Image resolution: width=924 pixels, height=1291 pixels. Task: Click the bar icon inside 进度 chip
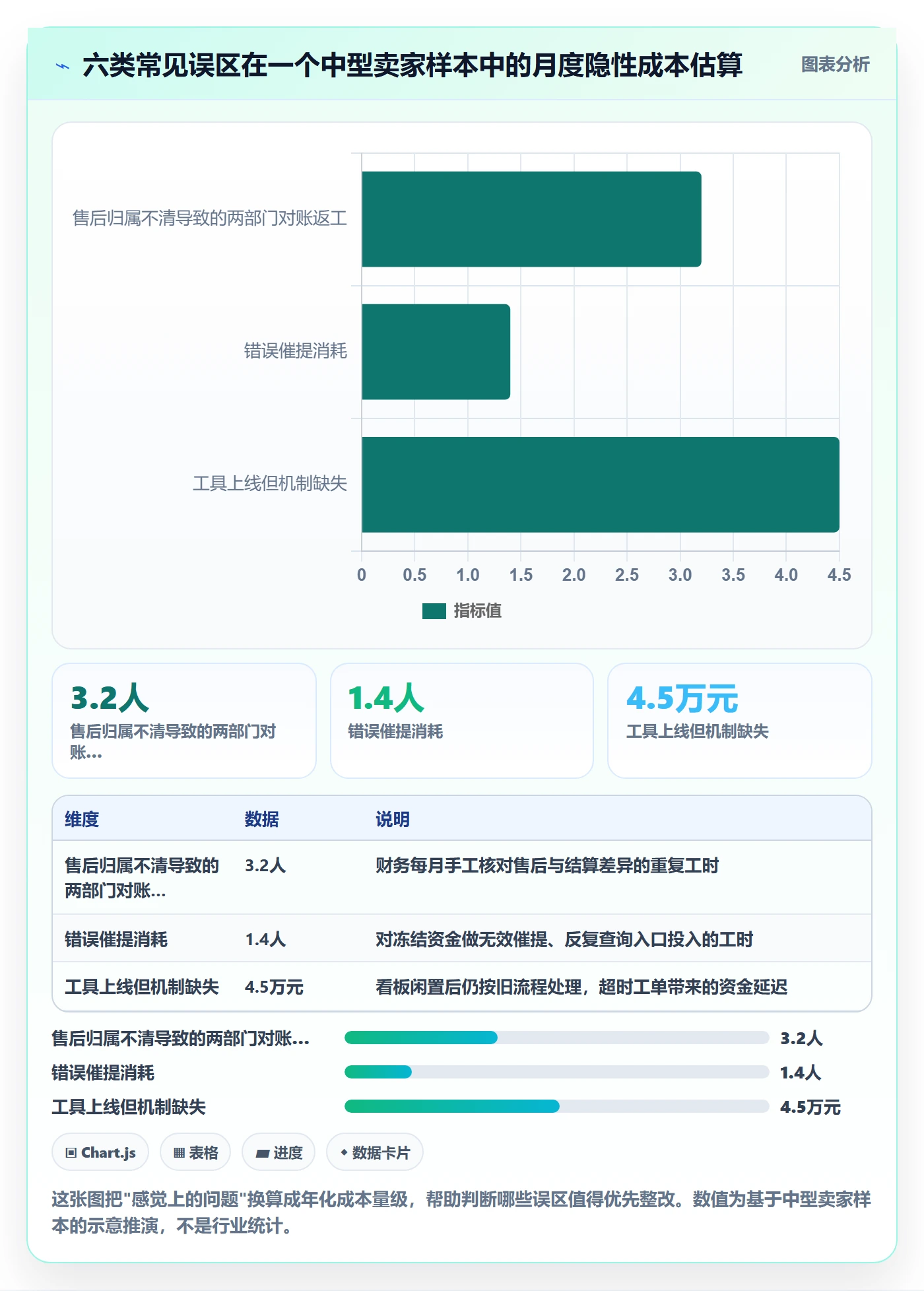(x=263, y=1154)
